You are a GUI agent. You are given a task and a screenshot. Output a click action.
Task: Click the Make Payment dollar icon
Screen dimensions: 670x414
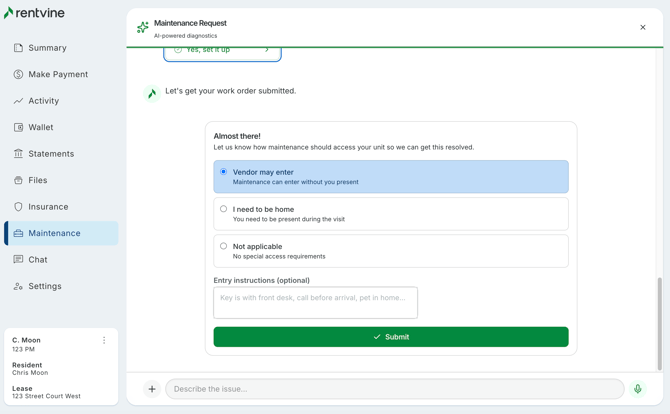pos(18,74)
